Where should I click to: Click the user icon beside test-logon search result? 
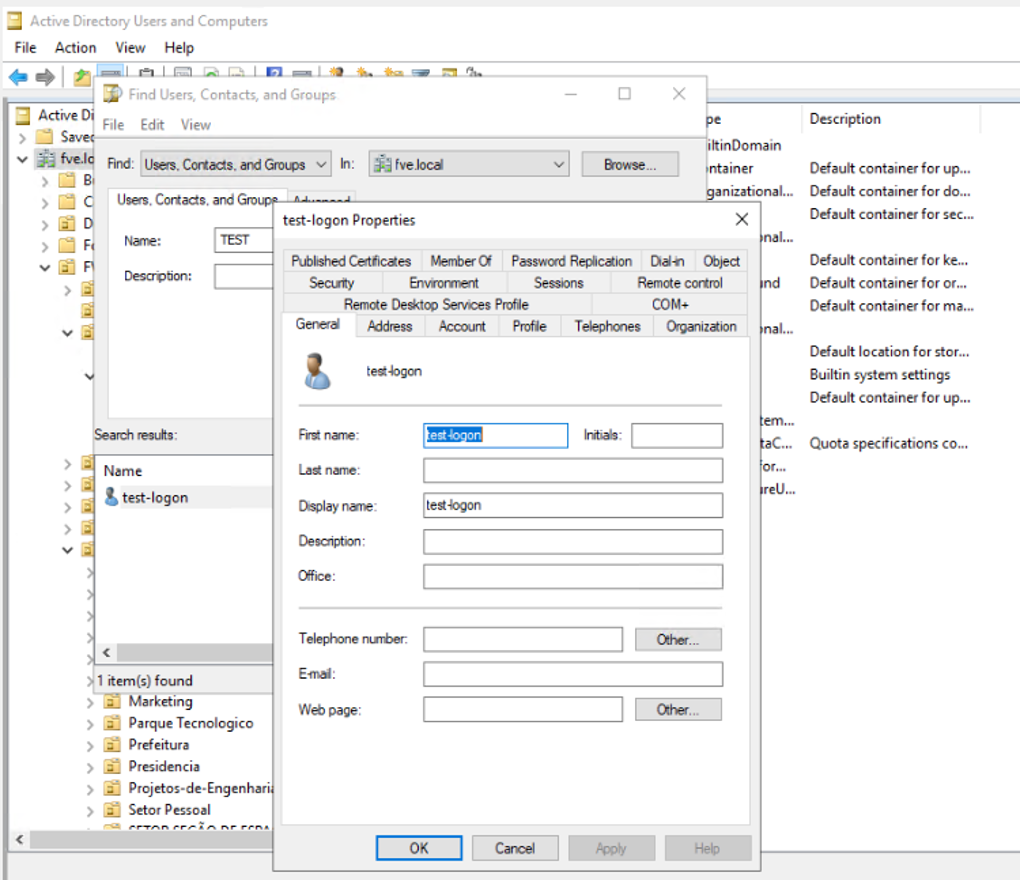(x=111, y=497)
